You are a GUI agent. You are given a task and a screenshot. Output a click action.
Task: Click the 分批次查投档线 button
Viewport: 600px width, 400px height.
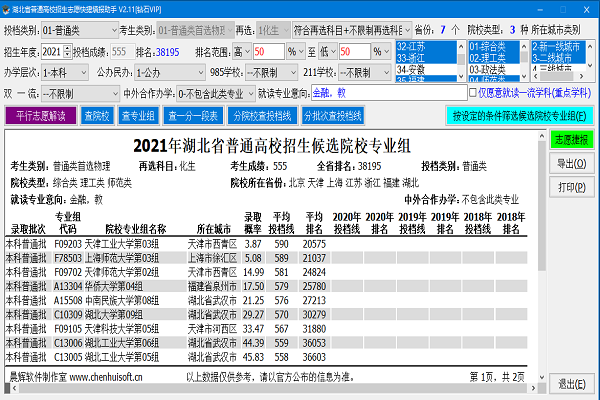(x=333, y=116)
